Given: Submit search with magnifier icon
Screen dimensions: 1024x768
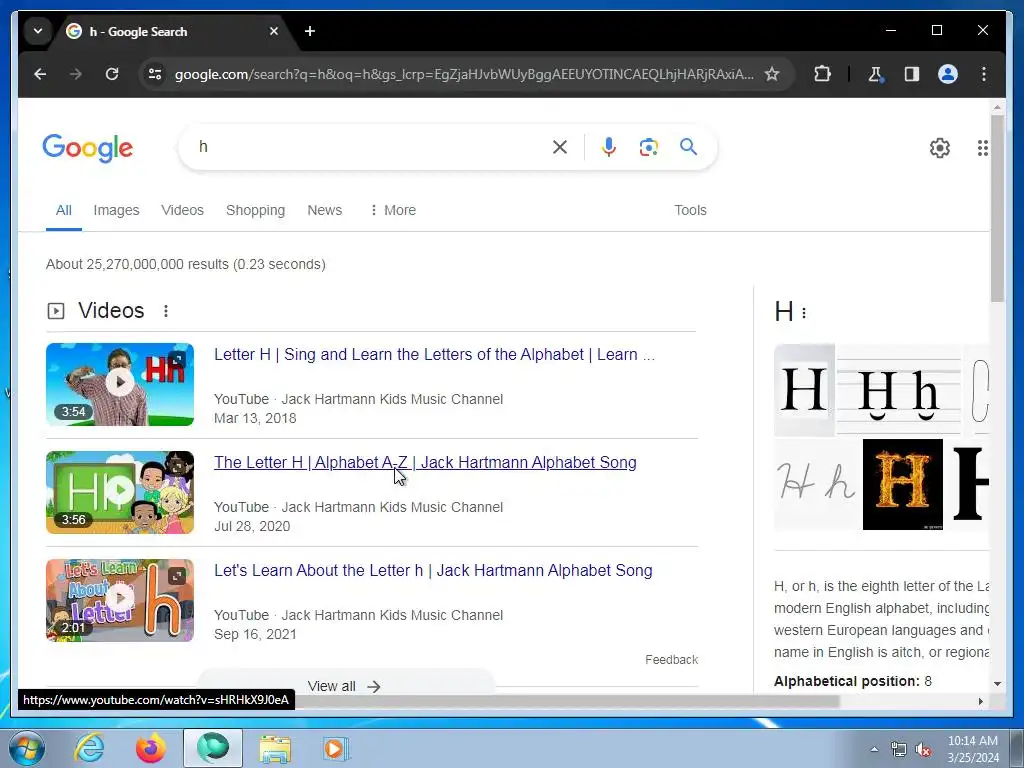Looking at the screenshot, I should (x=688, y=147).
